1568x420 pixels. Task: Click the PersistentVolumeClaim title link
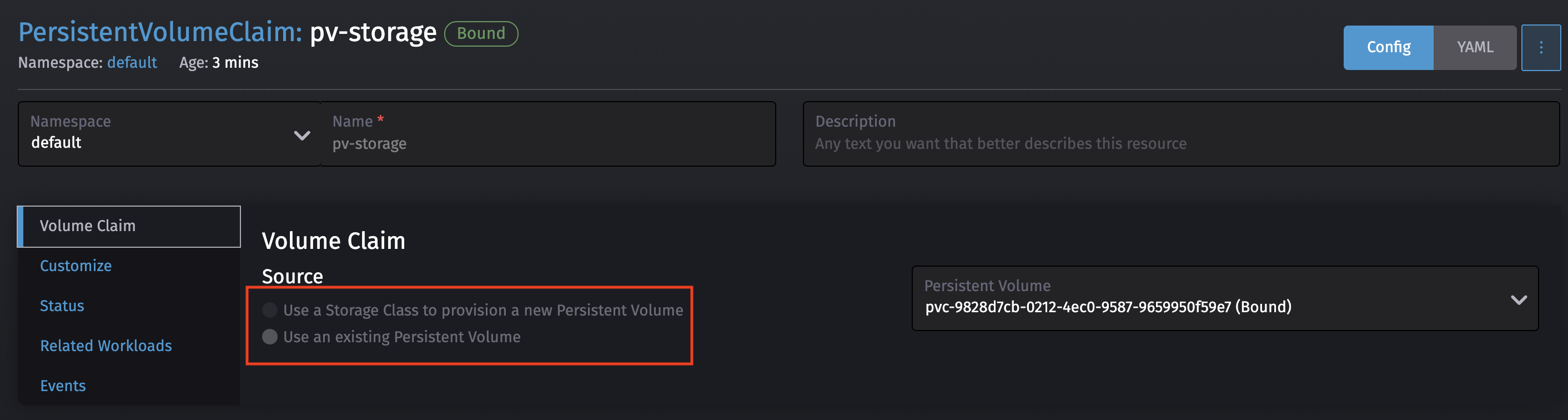click(x=158, y=32)
